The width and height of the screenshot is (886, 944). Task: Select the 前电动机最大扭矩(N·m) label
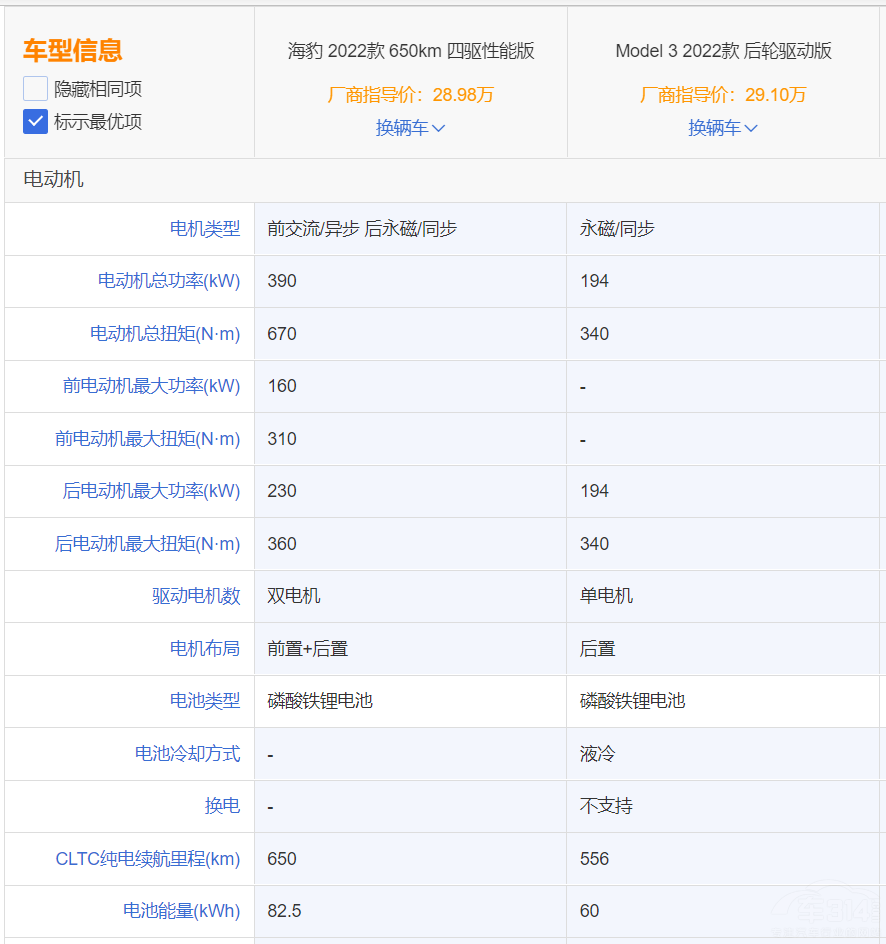tap(148, 439)
